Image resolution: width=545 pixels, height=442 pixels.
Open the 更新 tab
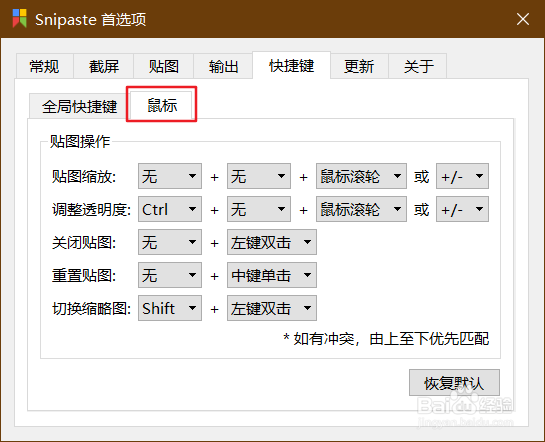(x=359, y=66)
